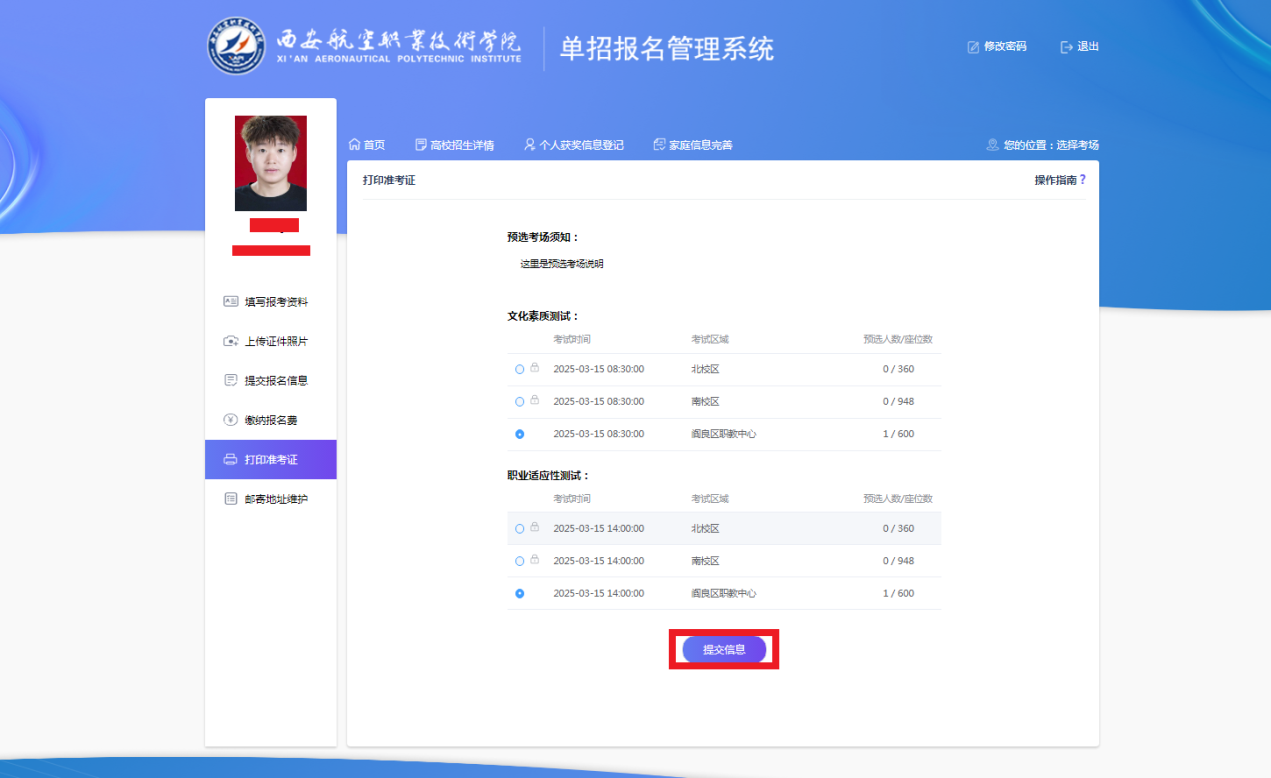1271x778 pixels.
Task: Click the 高校招生详情 document icon
Action: [421, 145]
